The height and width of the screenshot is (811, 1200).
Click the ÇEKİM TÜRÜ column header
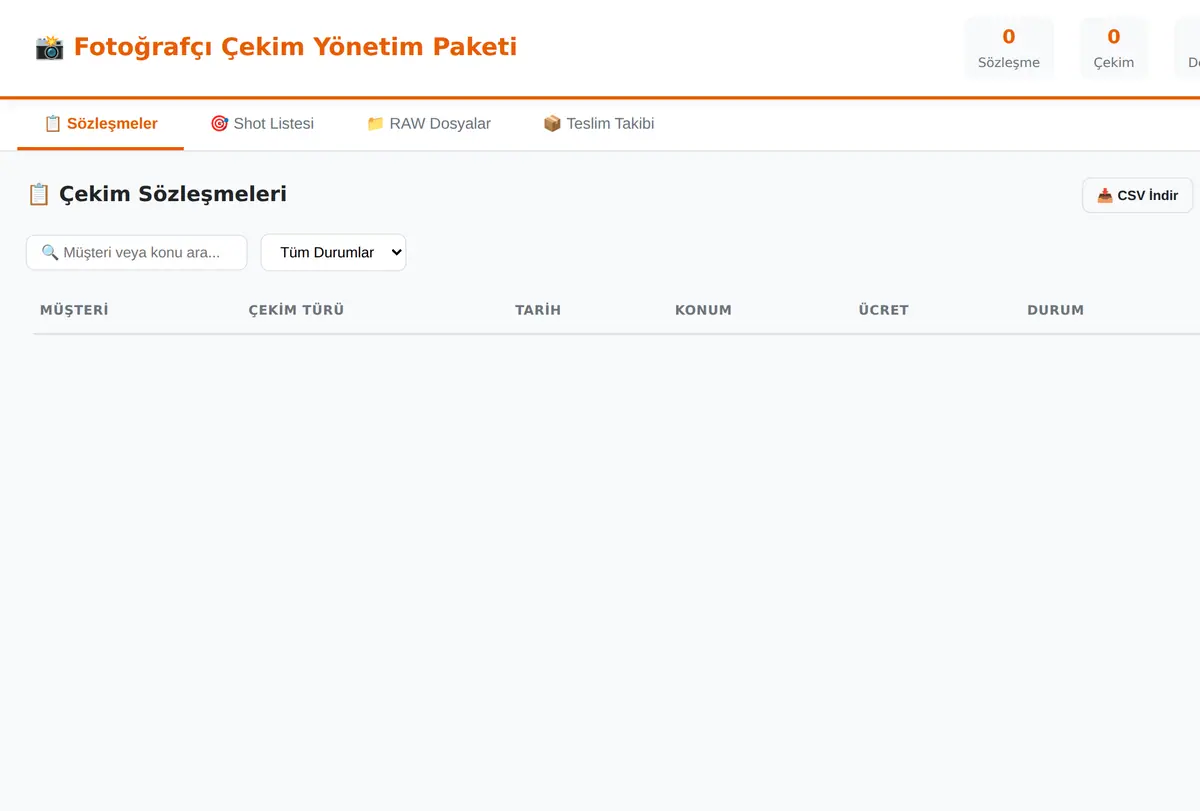296,310
